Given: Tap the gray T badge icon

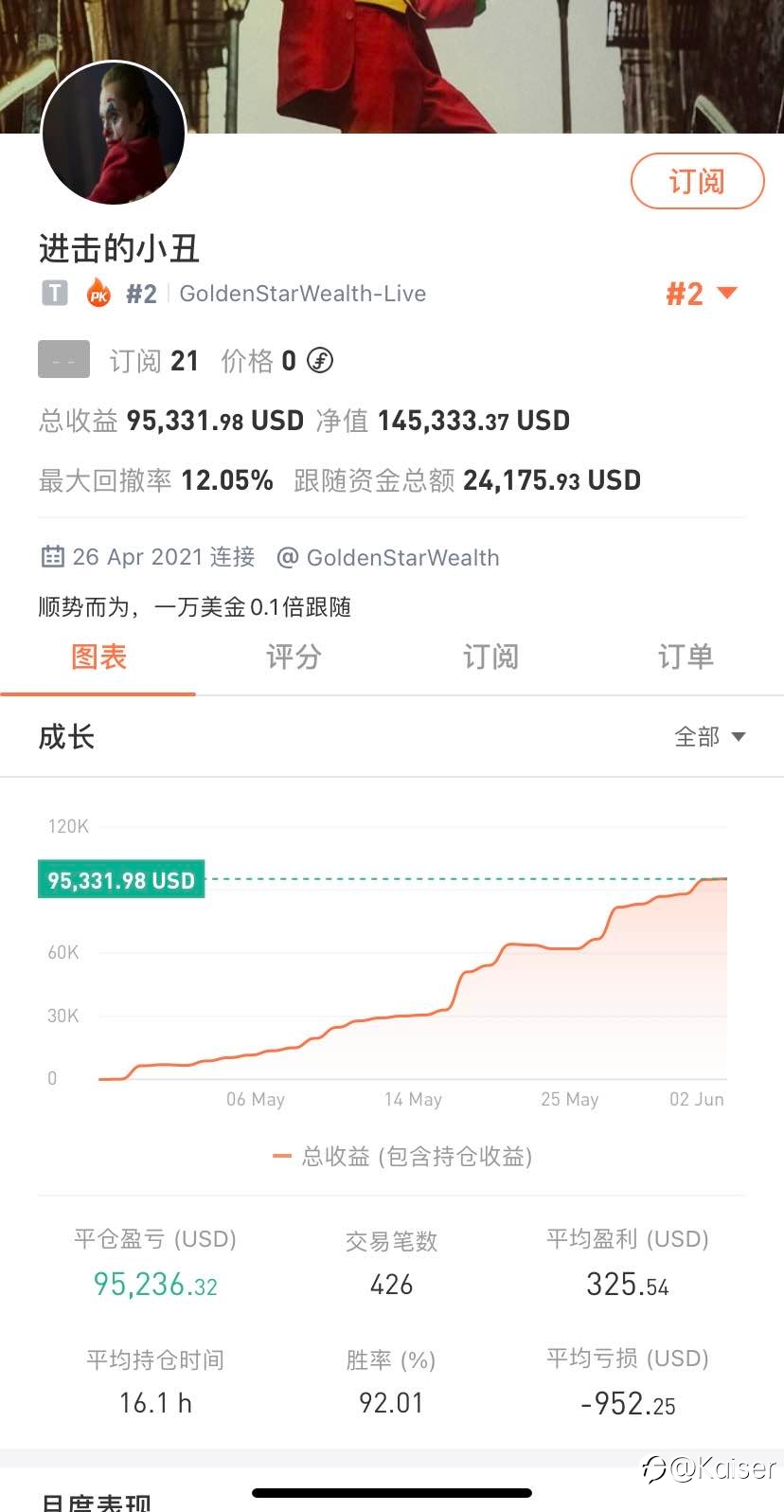Looking at the screenshot, I should pos(54,294).
